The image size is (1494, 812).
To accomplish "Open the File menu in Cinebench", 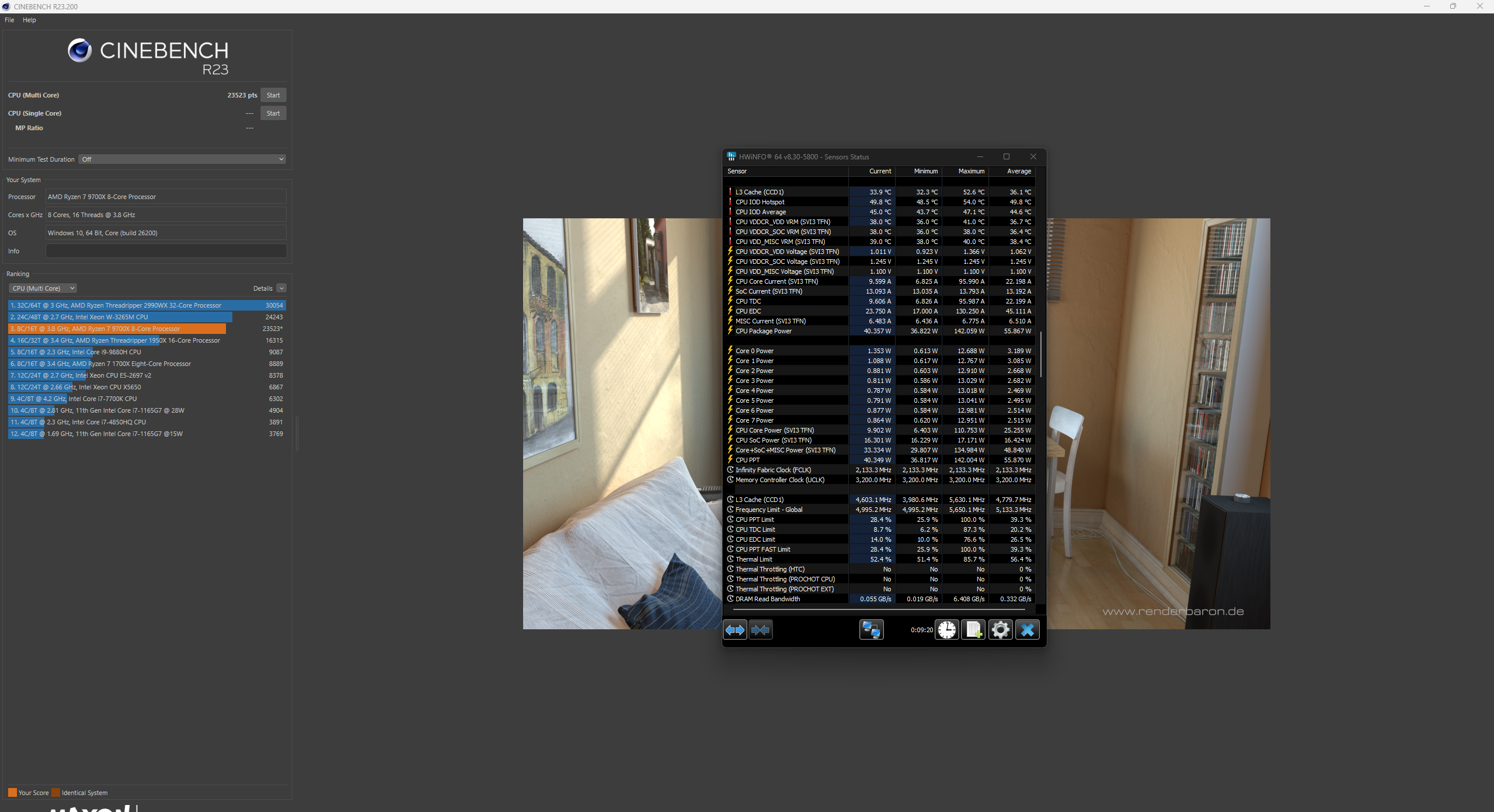I will 9,20.
